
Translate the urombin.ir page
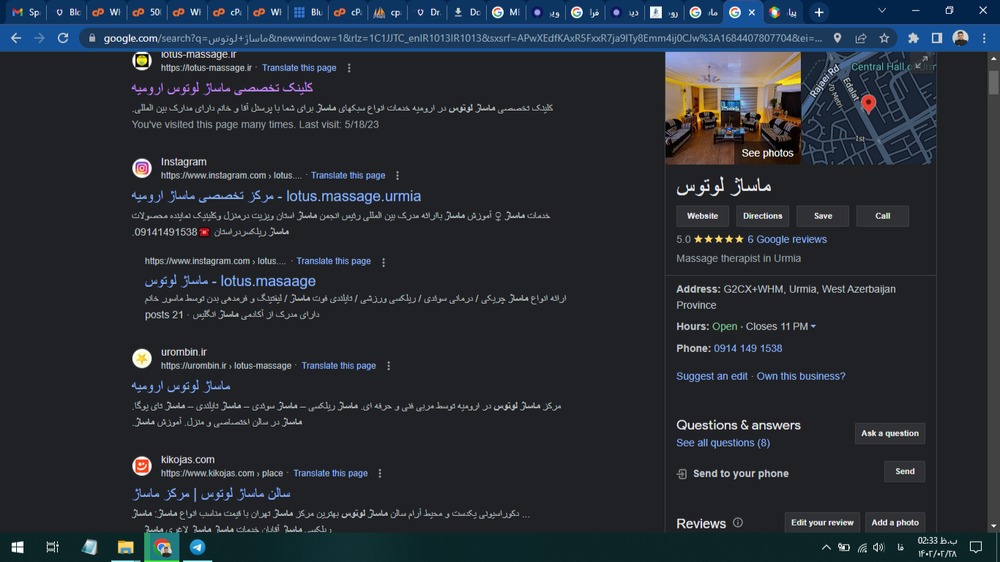339,366
